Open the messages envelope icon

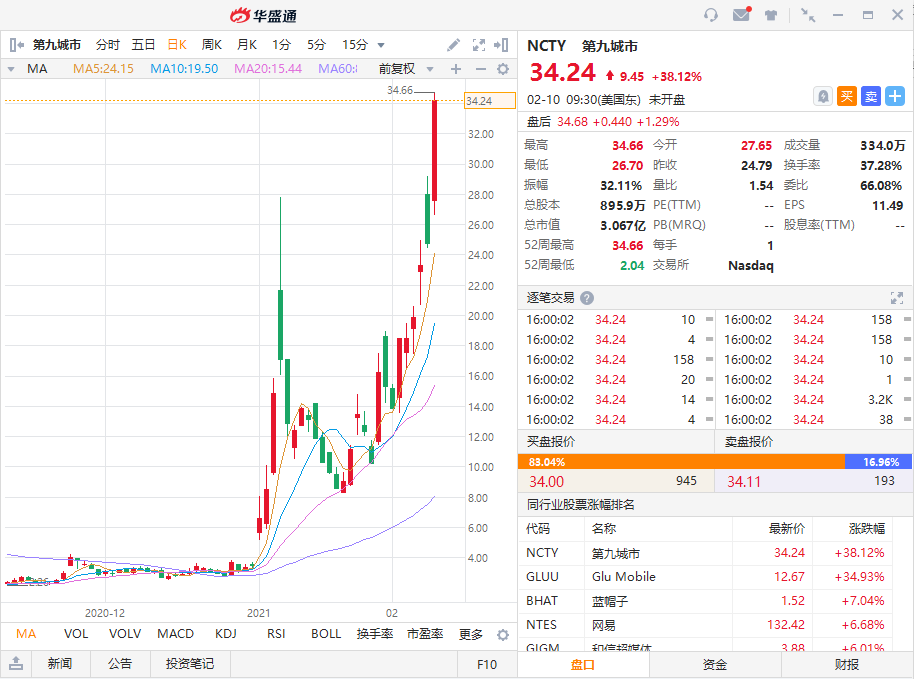click(x=741, y=15)
